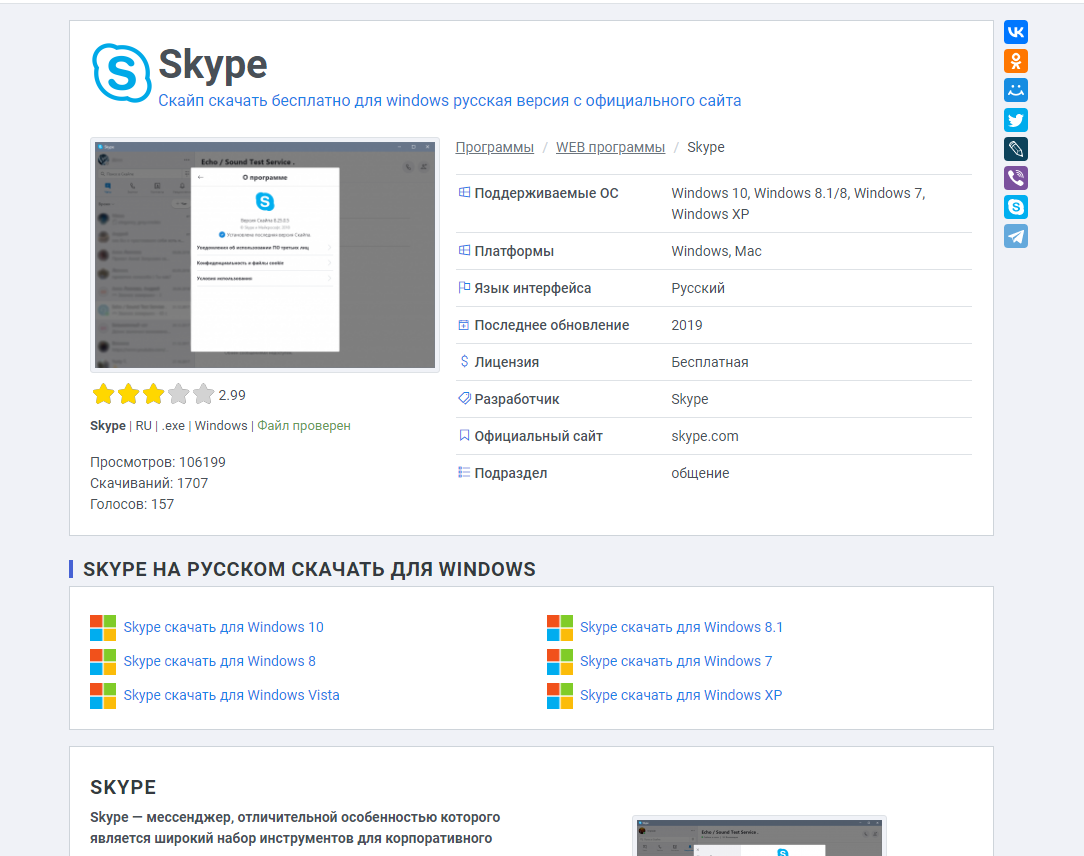Click heading SKYPE НА РУССКОМ СКАЧАТЬ
The height and width of the screenshot is (856, 1084).
point(309,569)
